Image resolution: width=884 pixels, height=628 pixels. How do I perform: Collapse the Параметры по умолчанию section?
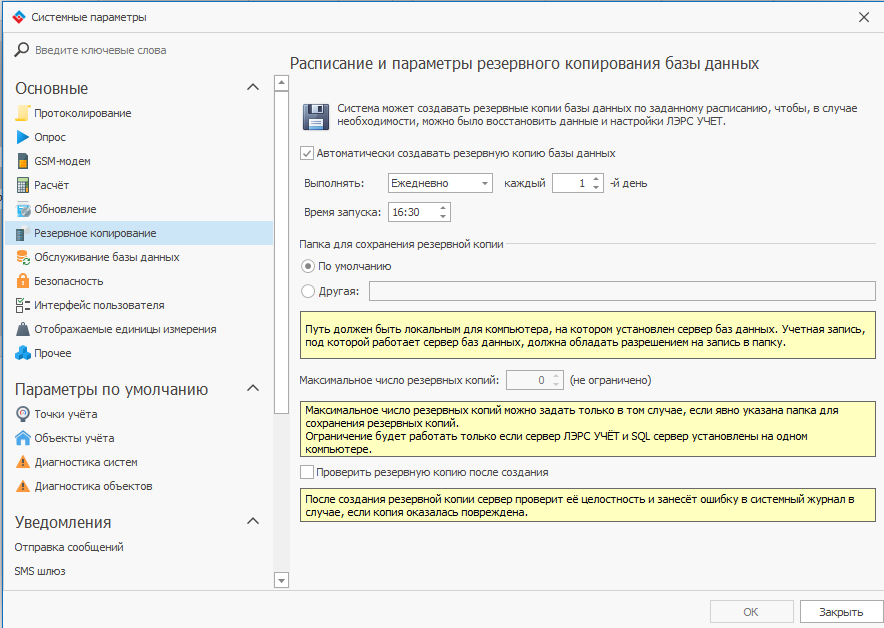(253, 388)
